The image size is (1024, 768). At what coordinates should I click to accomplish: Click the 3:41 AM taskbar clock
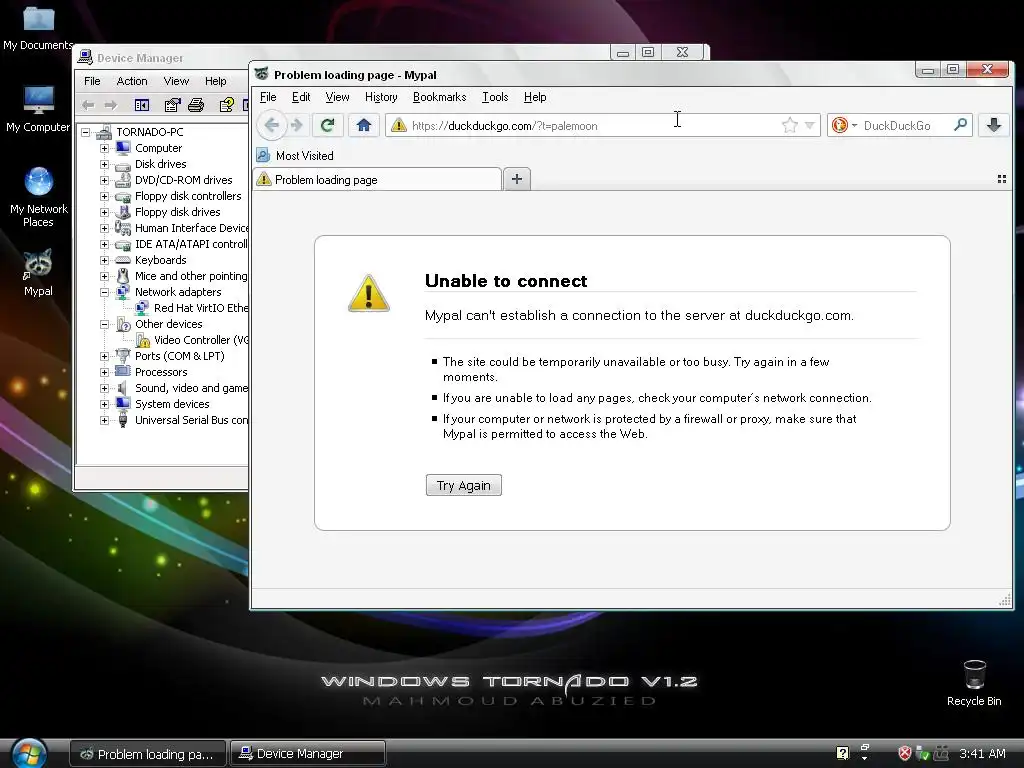click(x=982, y=754)
